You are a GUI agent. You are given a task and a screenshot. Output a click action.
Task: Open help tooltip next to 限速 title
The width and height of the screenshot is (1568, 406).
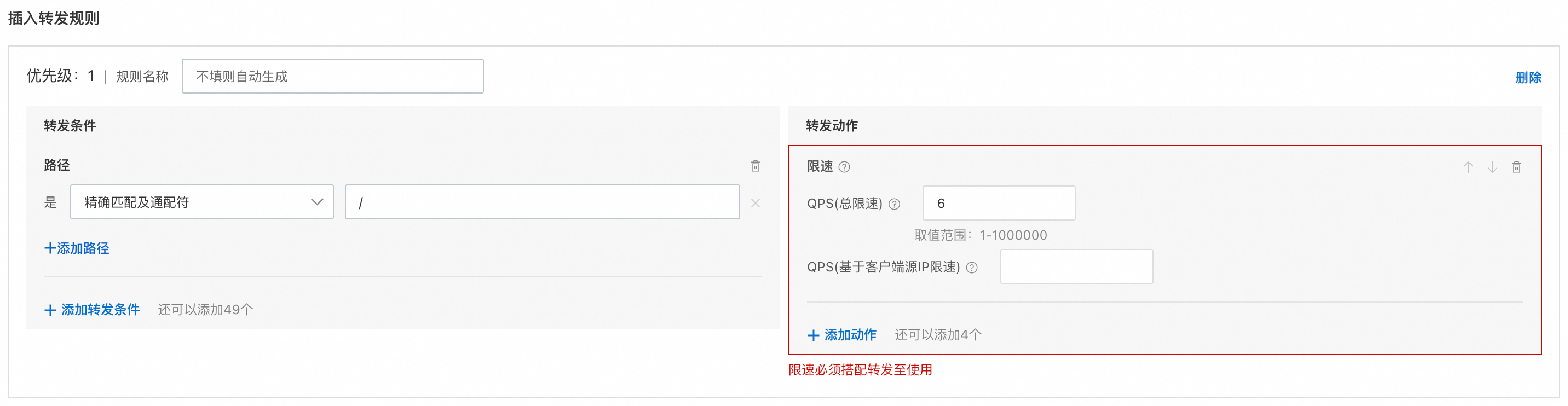click(844, 167)
